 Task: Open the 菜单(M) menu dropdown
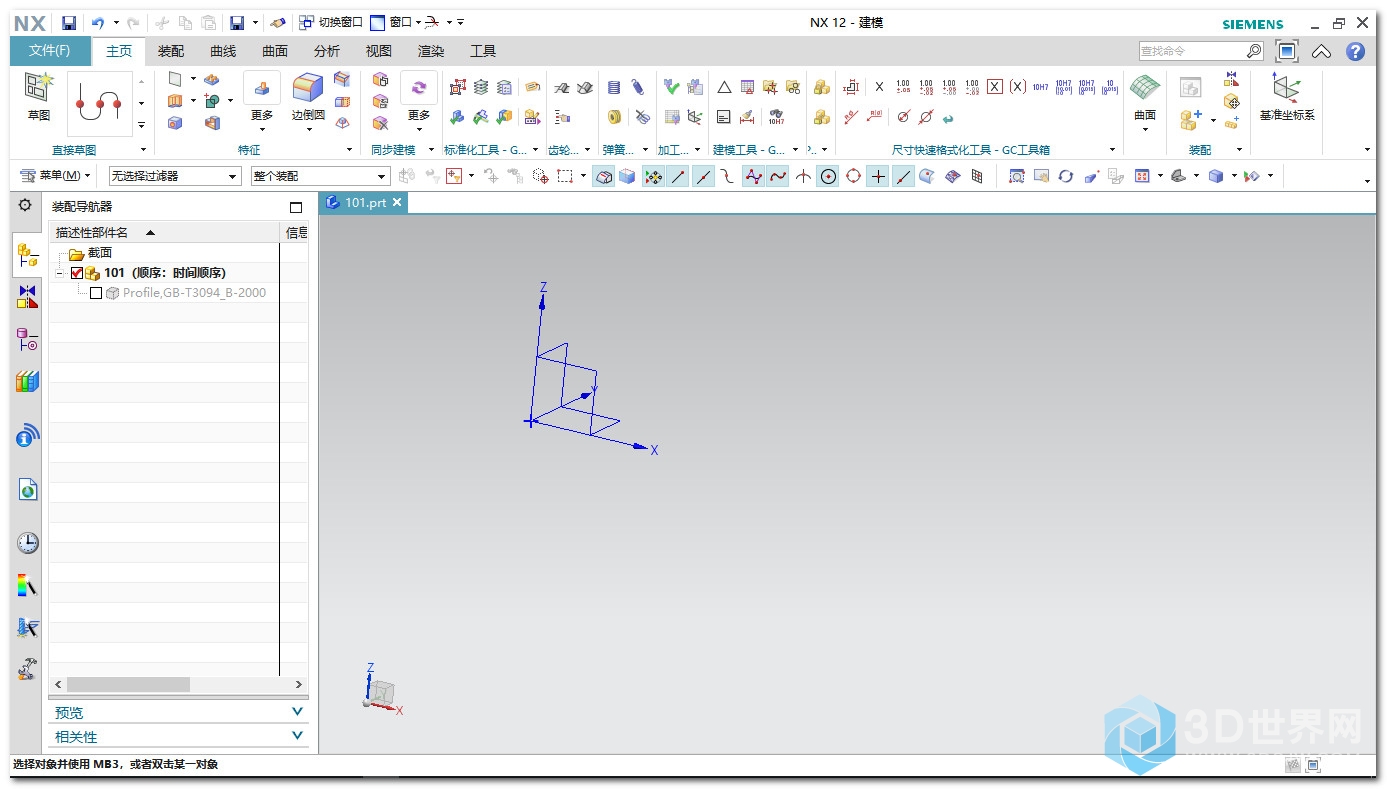point(56,176)
